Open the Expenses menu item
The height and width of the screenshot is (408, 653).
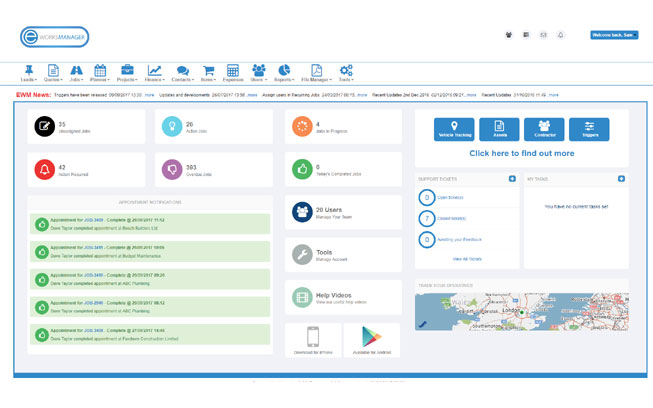click(233, 73)
